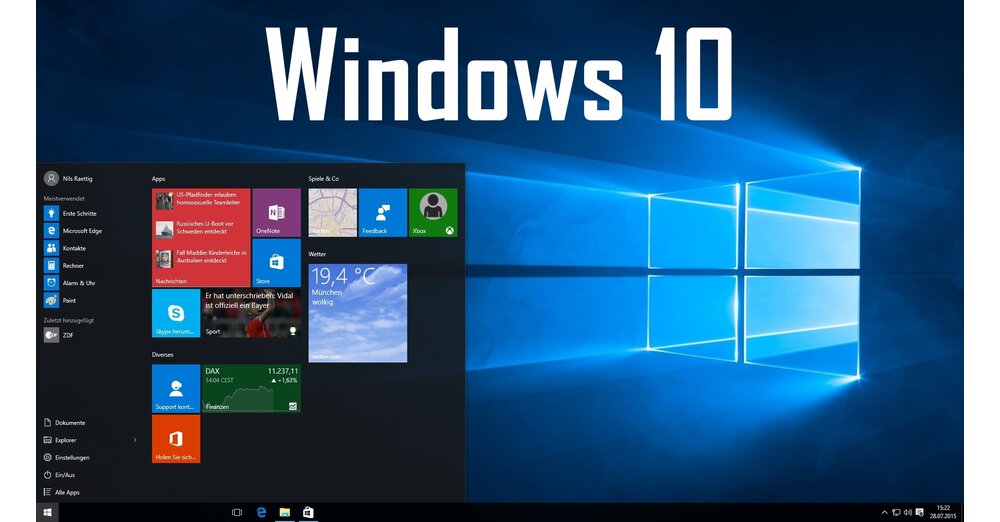The height and width of the screenshot is (522, 1000).
Task: Click the Windows Start button
Action: coord(47,512)
